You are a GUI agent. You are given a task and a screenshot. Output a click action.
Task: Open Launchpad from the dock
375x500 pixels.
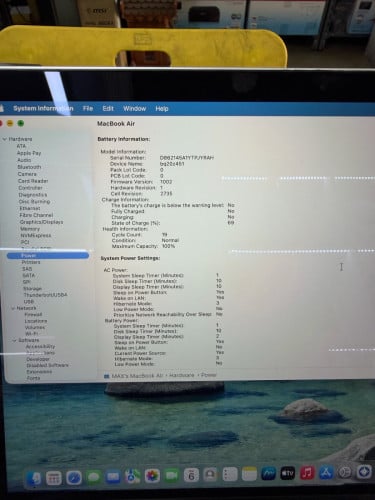(54, 478)
